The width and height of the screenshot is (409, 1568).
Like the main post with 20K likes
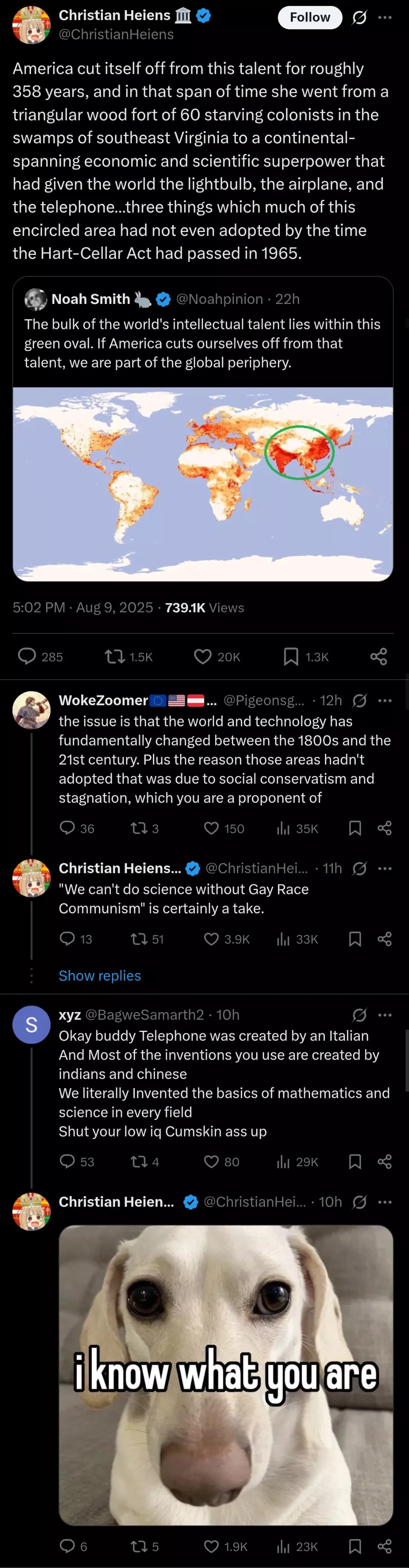(x=217, y=657)
